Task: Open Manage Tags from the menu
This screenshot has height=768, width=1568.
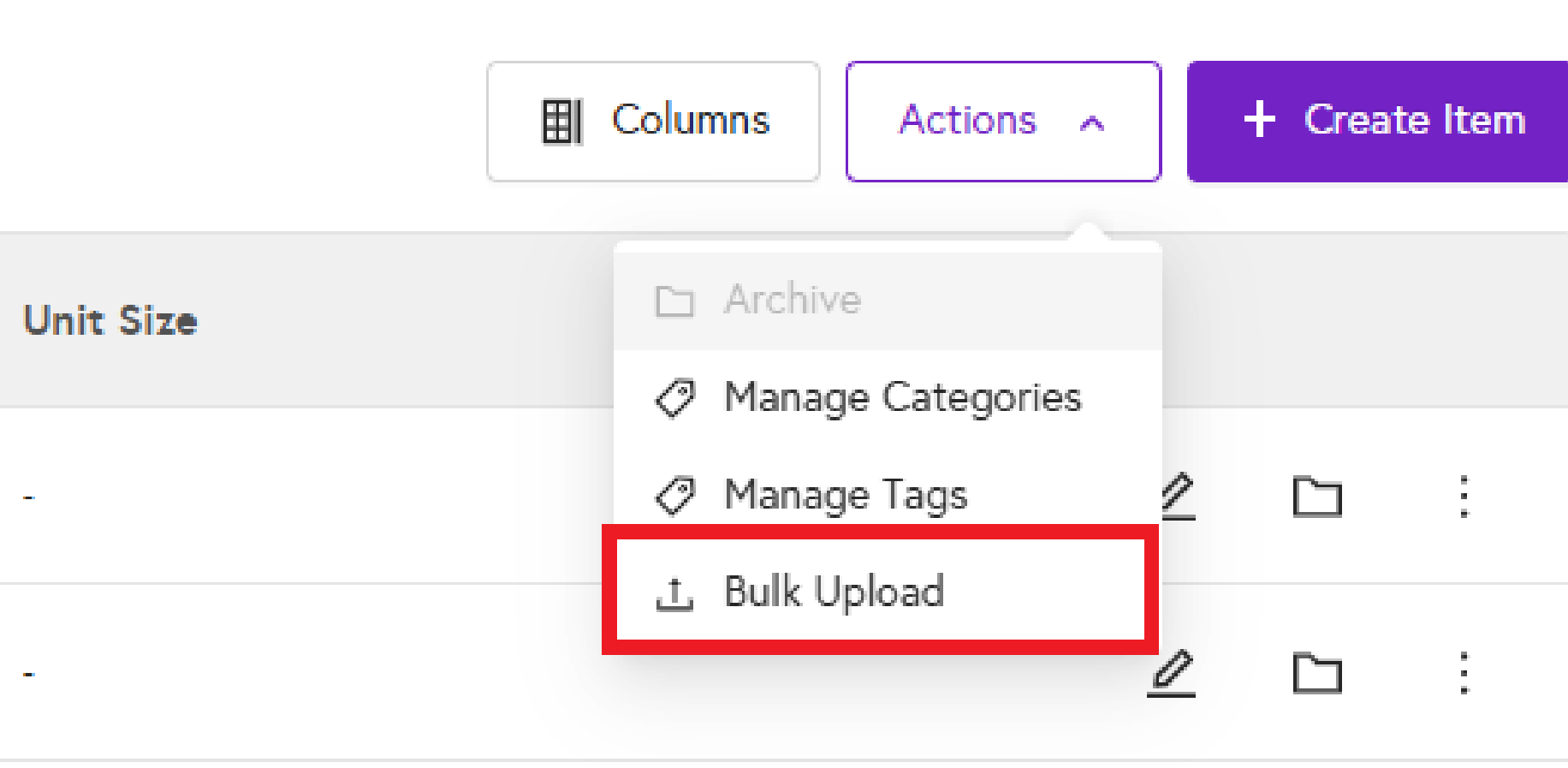Action: 846,496
